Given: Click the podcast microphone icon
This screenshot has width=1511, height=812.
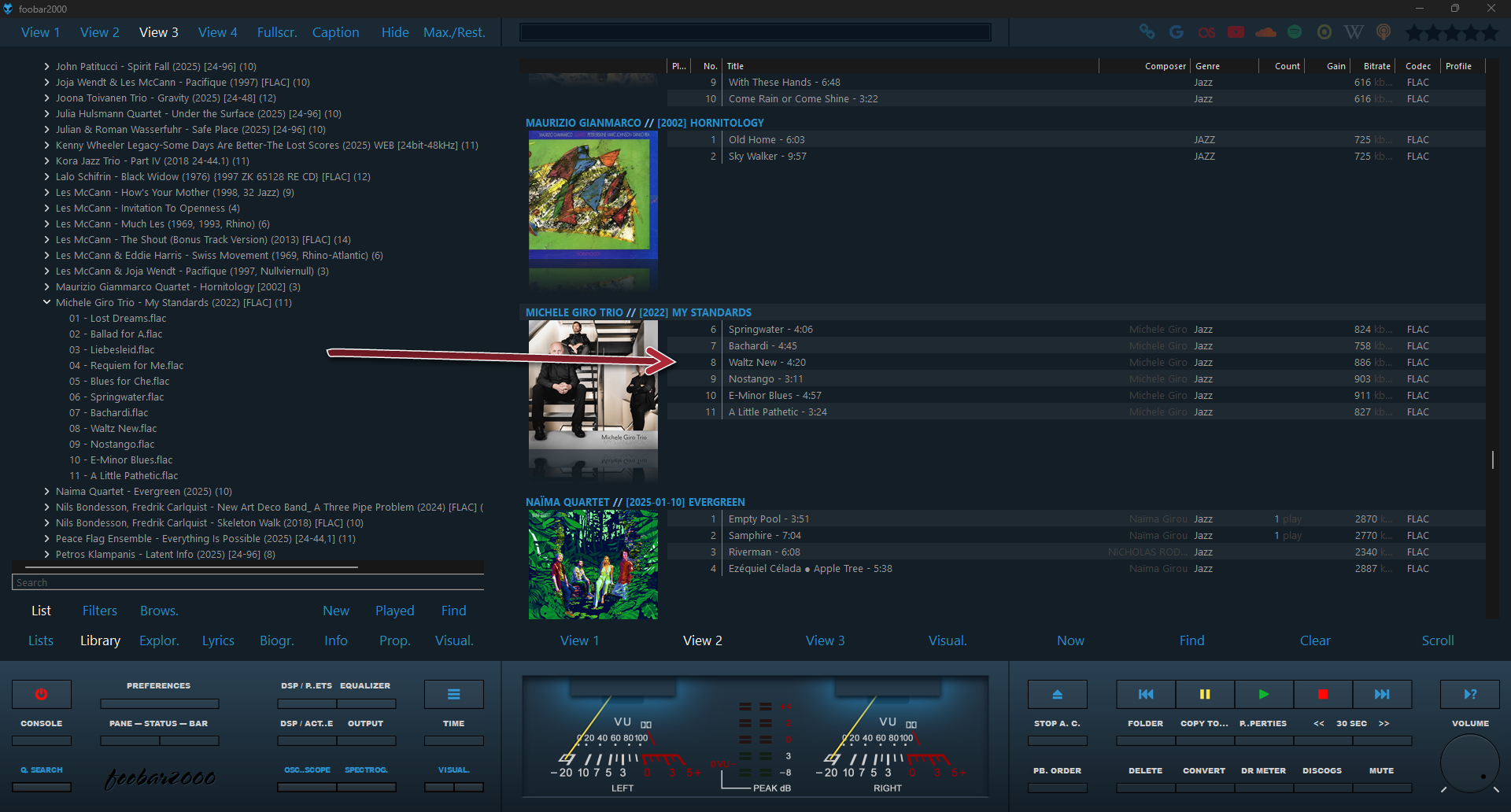Looking at the screenshot, I should [x=1384, y=32].
